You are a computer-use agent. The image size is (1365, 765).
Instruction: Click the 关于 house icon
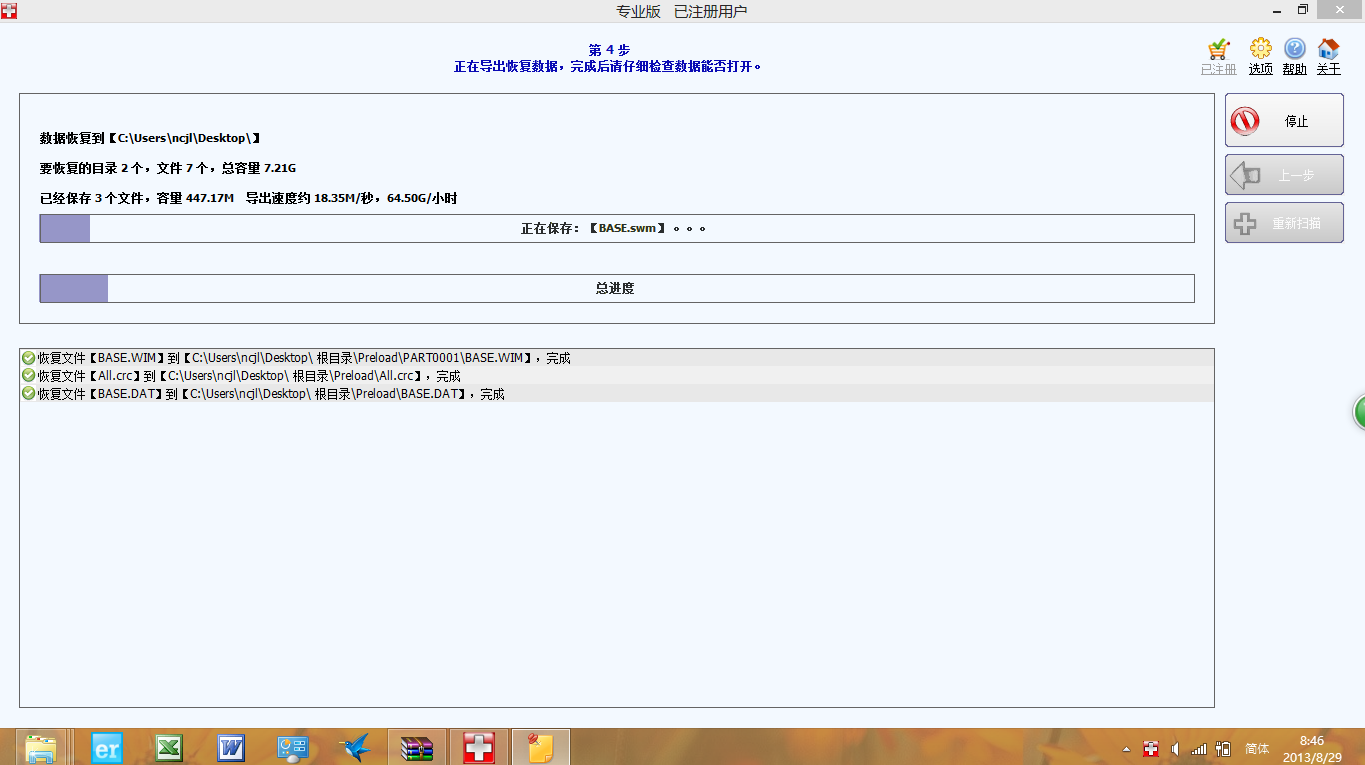click(x=1328, y=50)
